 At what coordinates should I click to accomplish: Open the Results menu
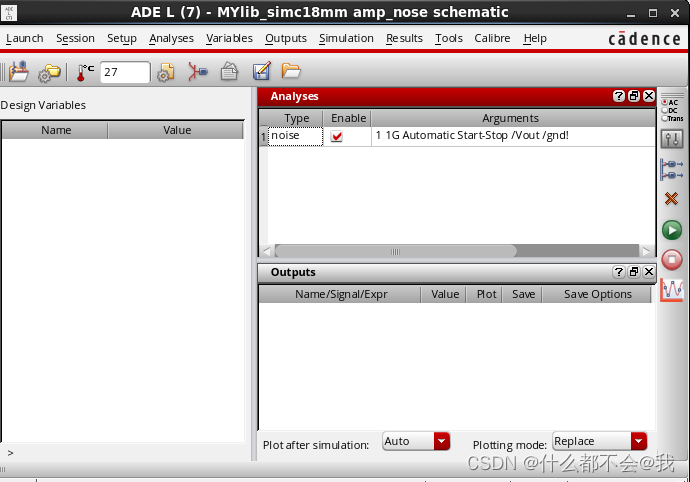click(404, 38)
